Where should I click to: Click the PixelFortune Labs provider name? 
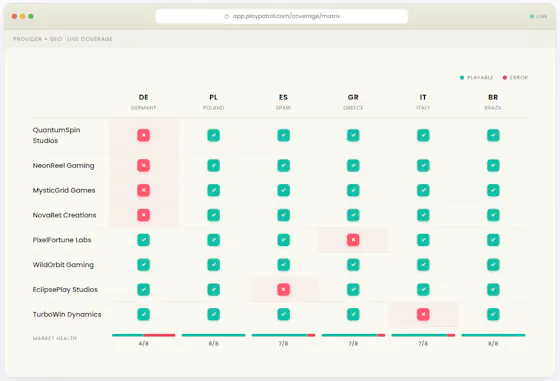tap(62, 240)
